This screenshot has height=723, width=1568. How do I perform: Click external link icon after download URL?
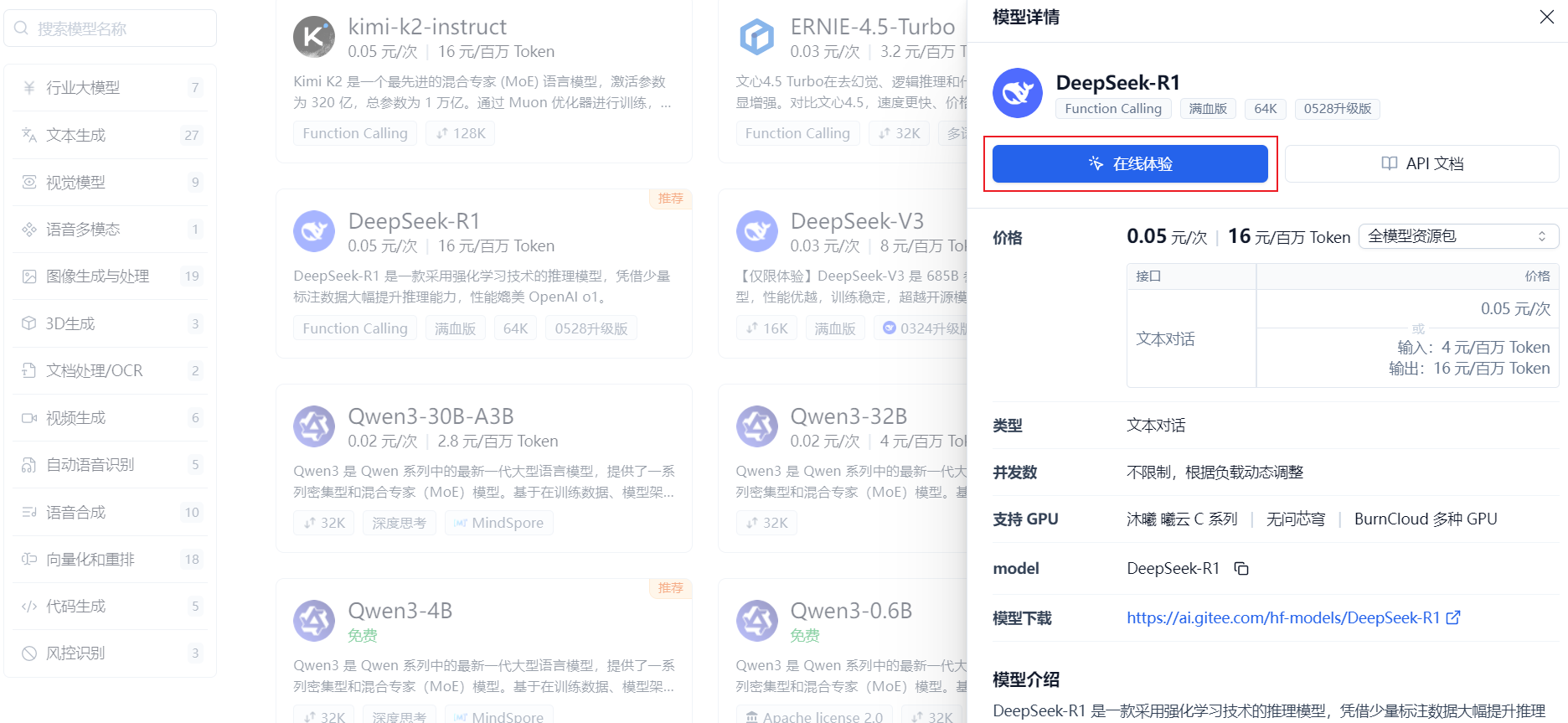click(1453, 617)
